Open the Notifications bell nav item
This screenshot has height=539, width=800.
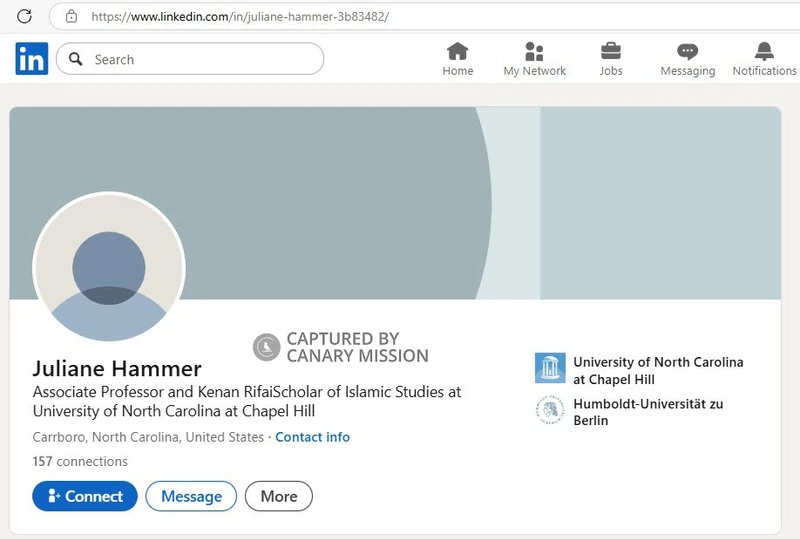[x=764, y=59]
